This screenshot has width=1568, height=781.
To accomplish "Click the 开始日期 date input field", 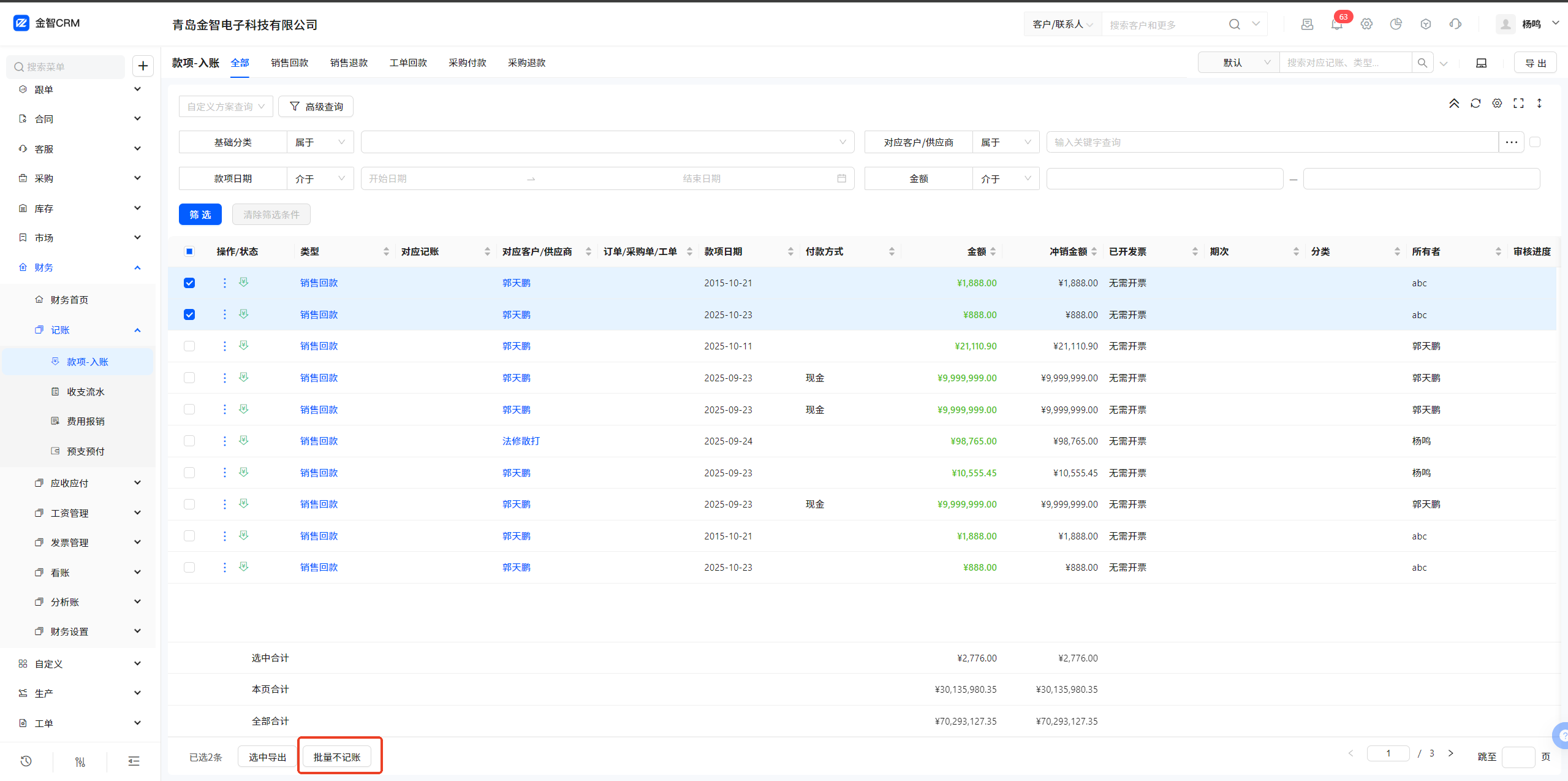I will [x=441, y=178].
